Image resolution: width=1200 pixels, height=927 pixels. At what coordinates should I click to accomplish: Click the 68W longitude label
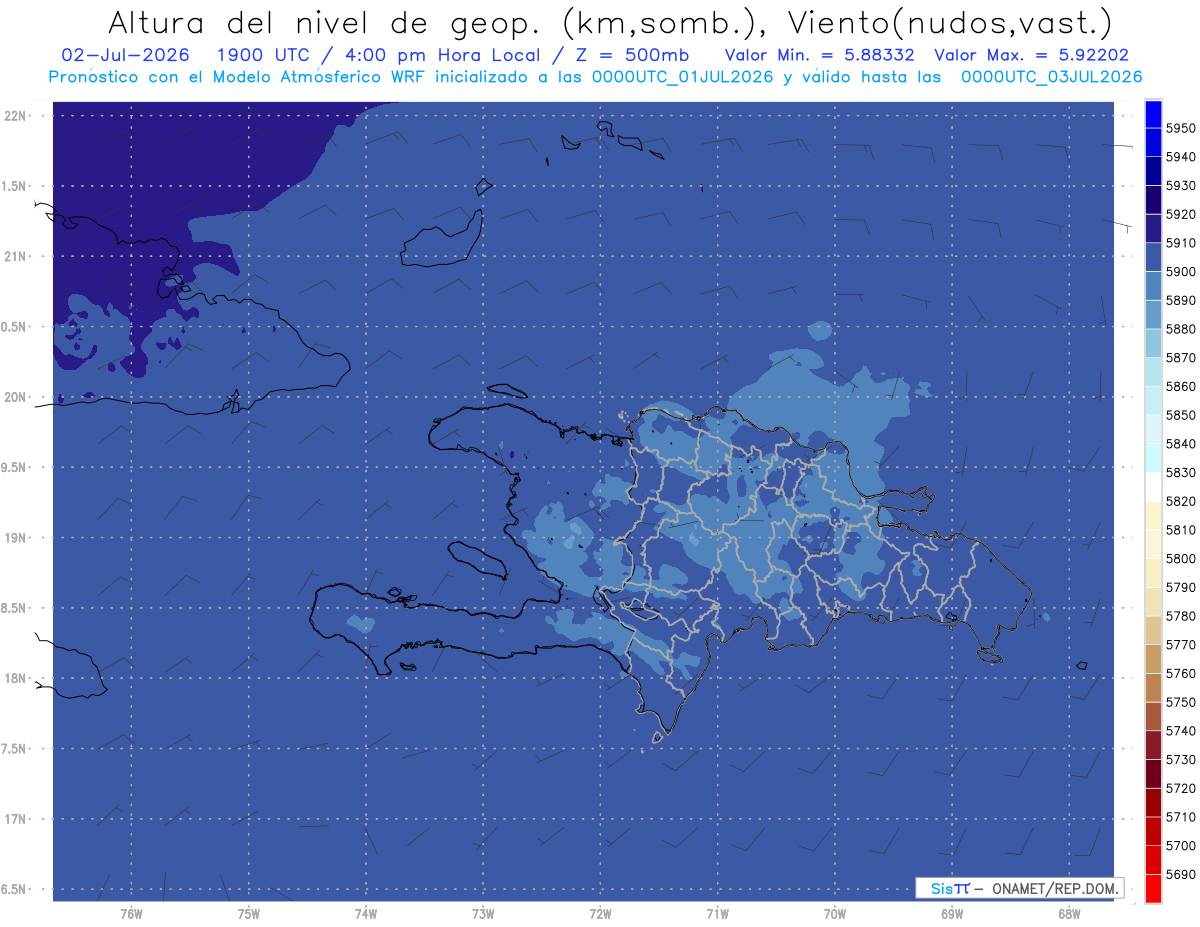1069,913
